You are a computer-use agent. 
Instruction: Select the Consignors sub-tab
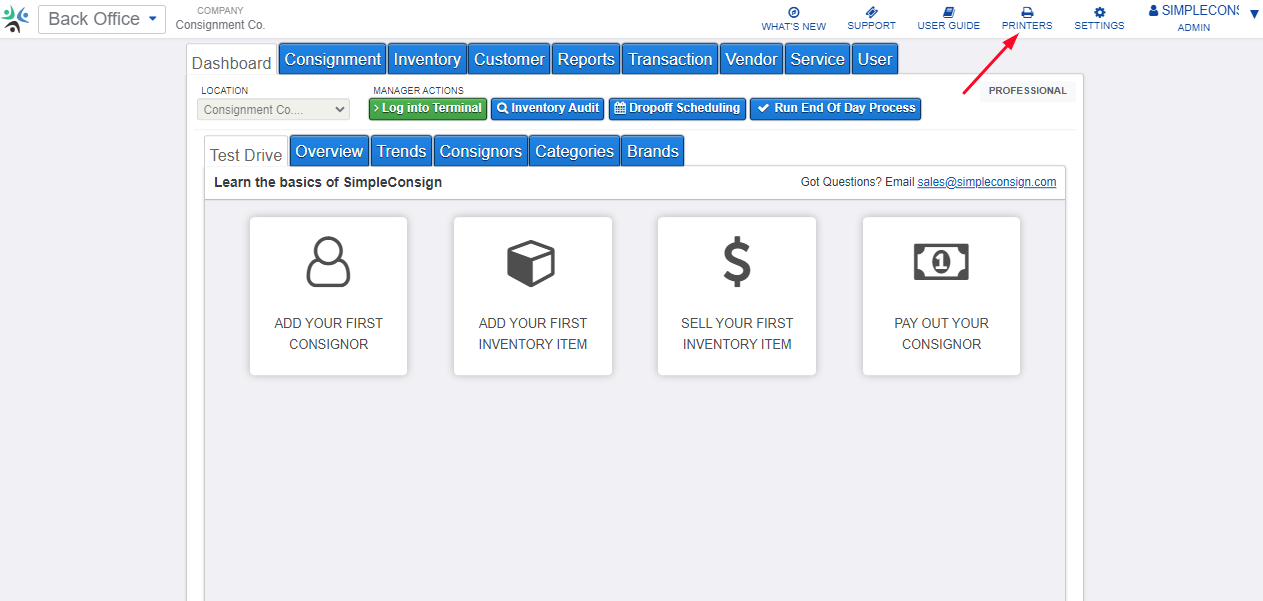pyautogui.click(x=481, y=151)
